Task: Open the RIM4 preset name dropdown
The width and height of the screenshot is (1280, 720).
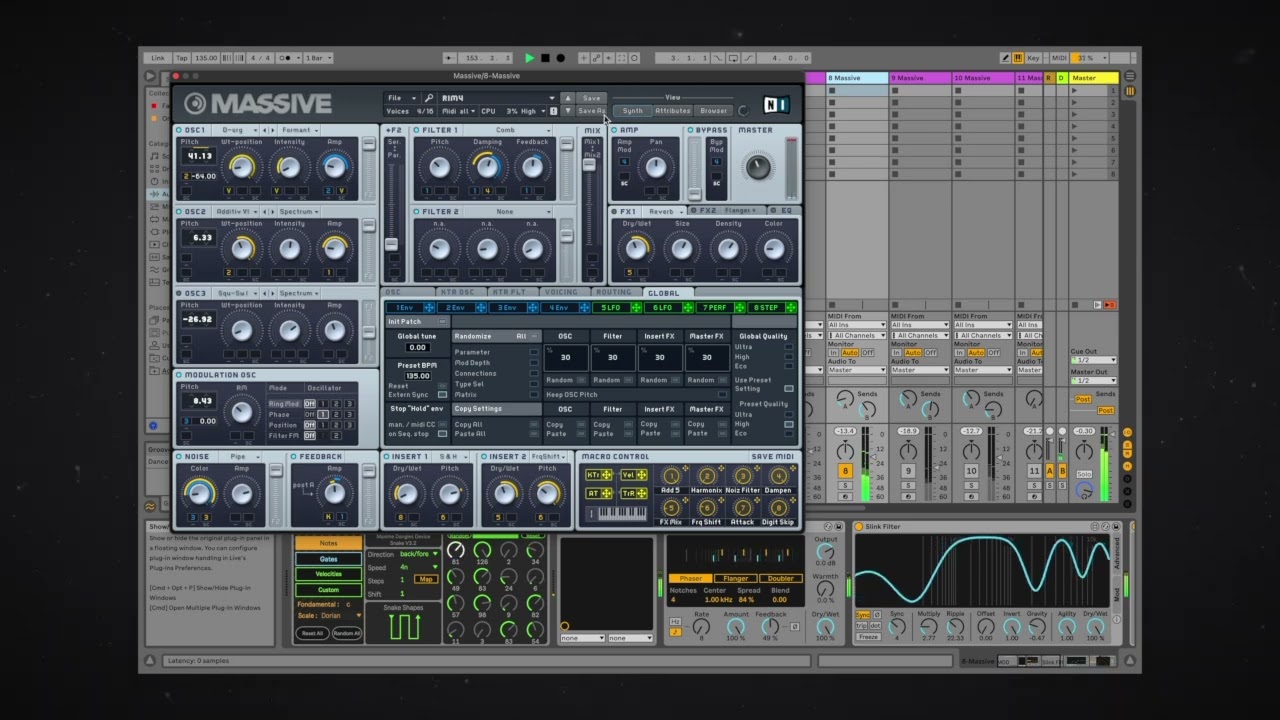Action: (497, 98)
